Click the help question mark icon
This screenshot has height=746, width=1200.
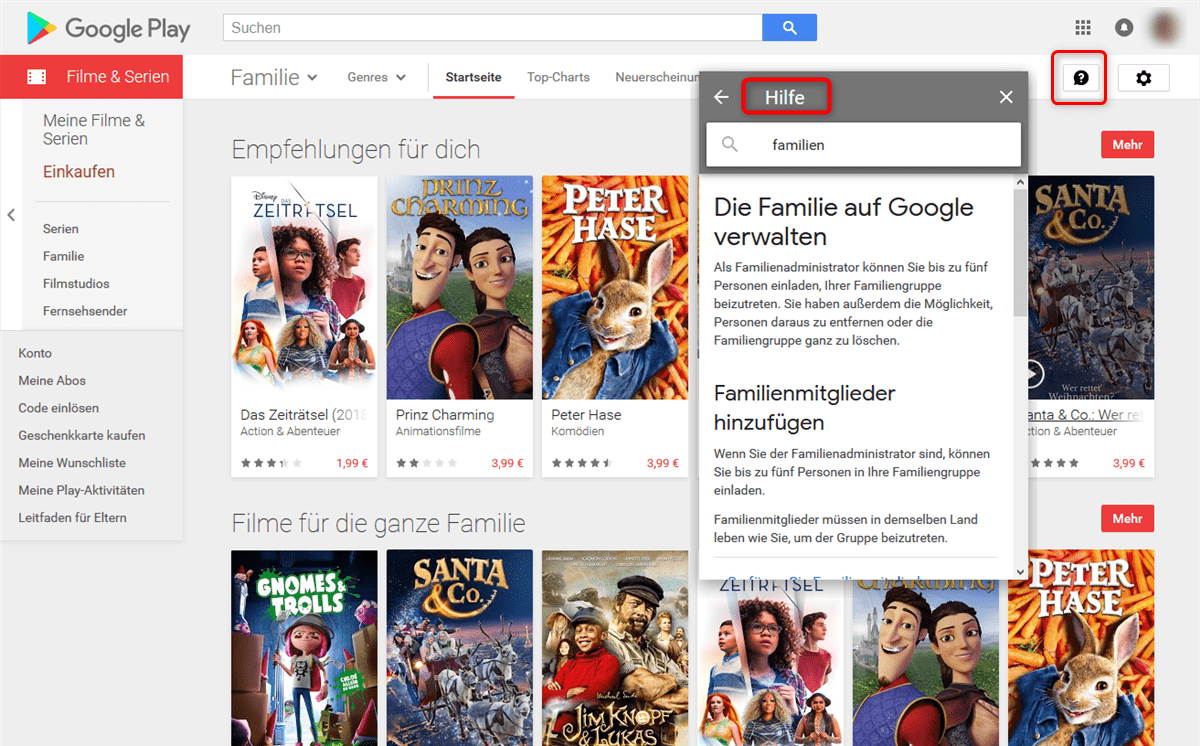point(1080,78)
